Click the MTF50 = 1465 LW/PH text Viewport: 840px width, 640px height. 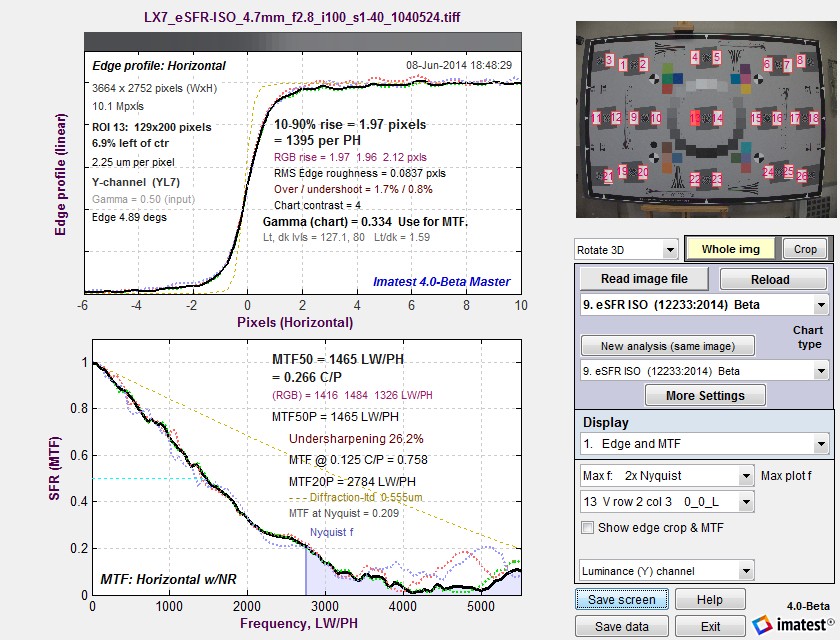338,359
